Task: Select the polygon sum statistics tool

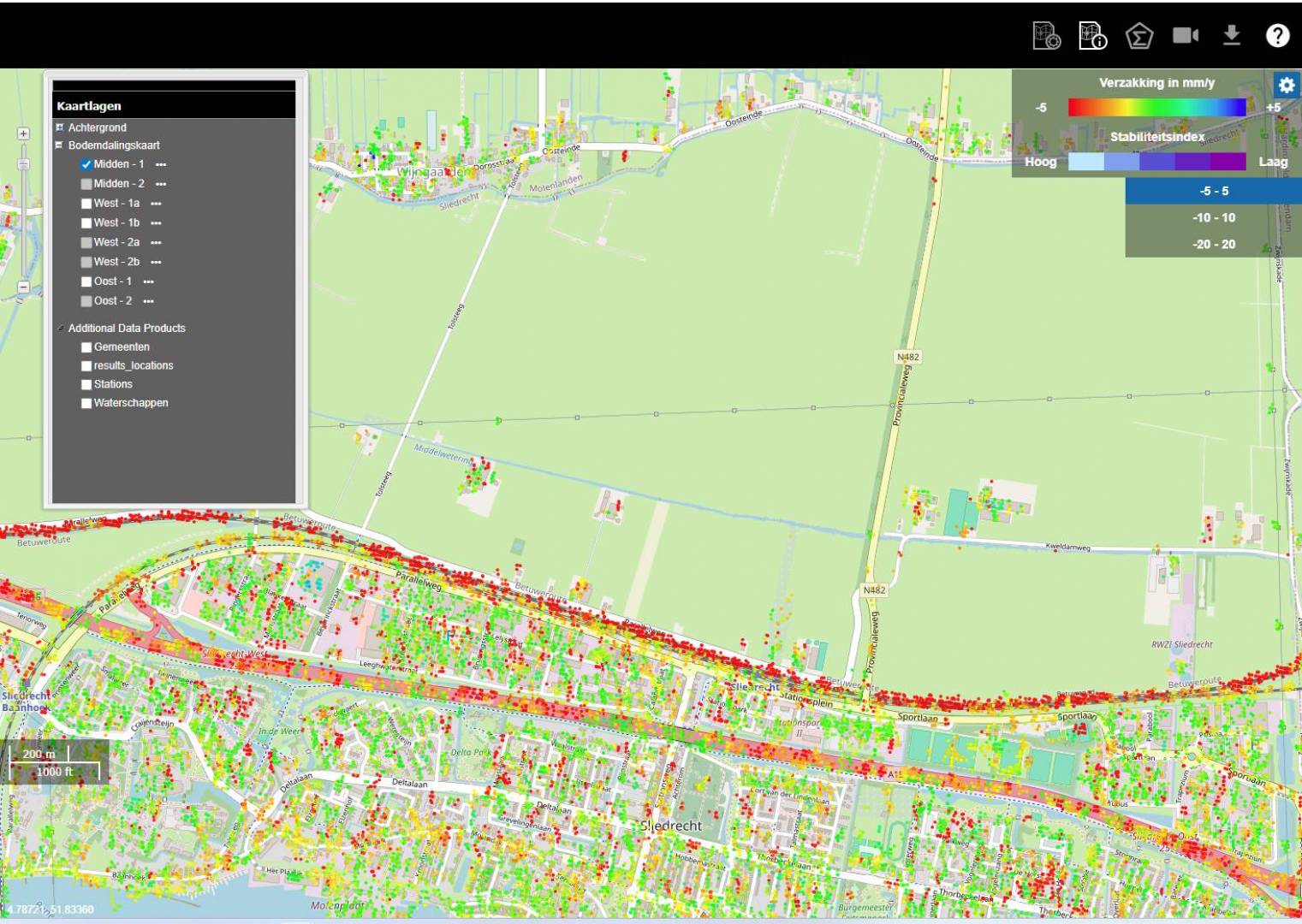Action: [x=1139, y=36]
